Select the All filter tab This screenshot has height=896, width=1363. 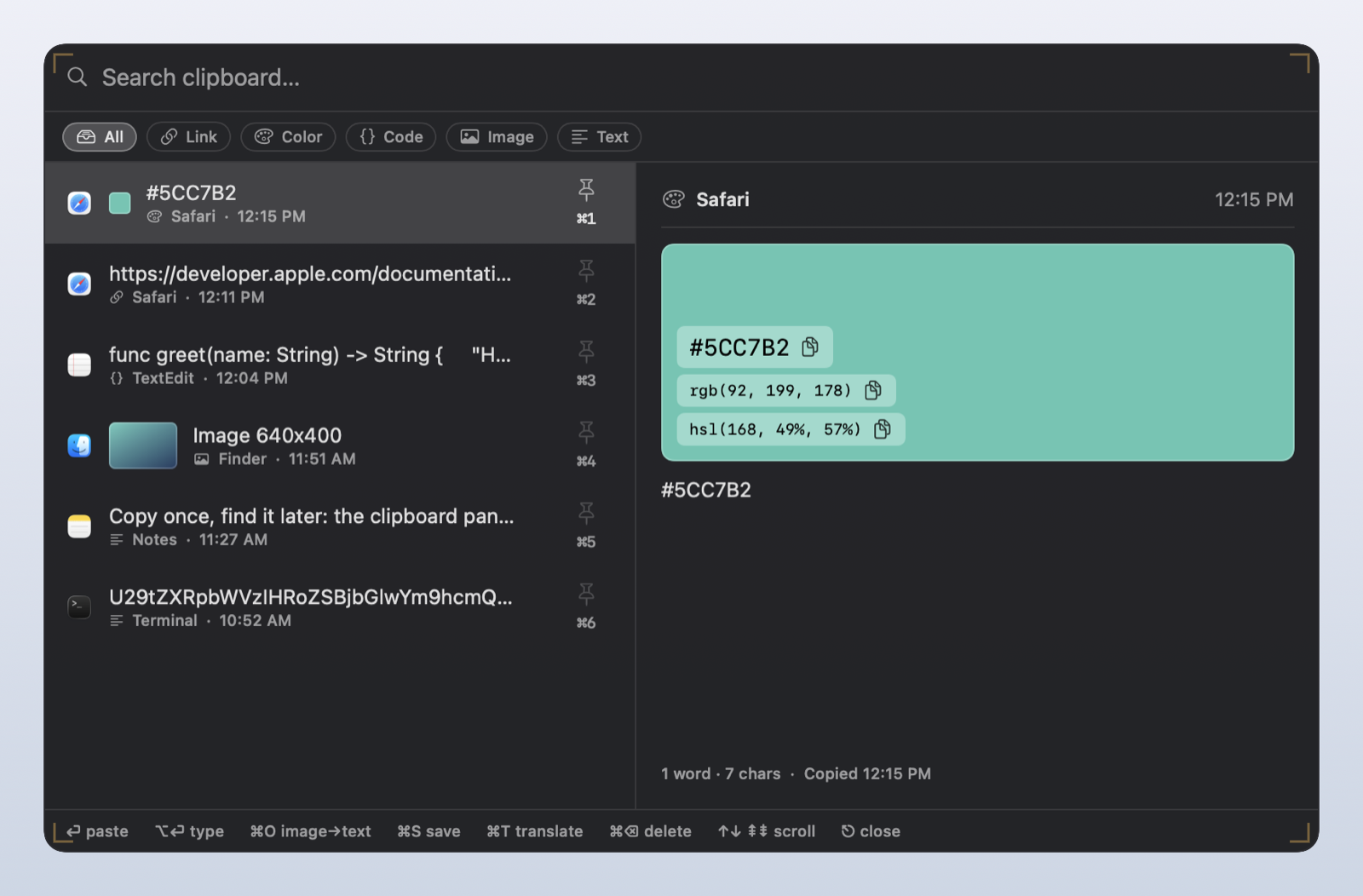pyautogui.click(x=100, y=137)
